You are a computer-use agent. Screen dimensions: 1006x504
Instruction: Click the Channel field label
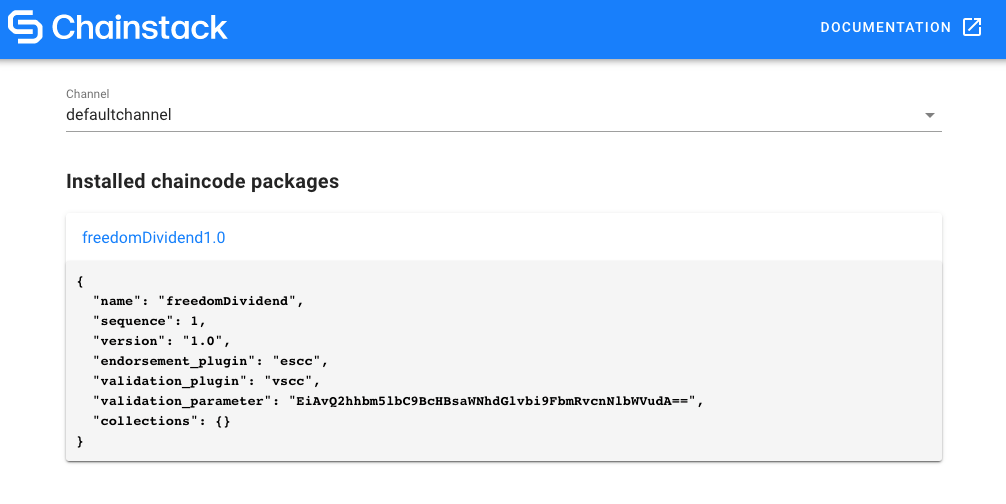(87, 94)
